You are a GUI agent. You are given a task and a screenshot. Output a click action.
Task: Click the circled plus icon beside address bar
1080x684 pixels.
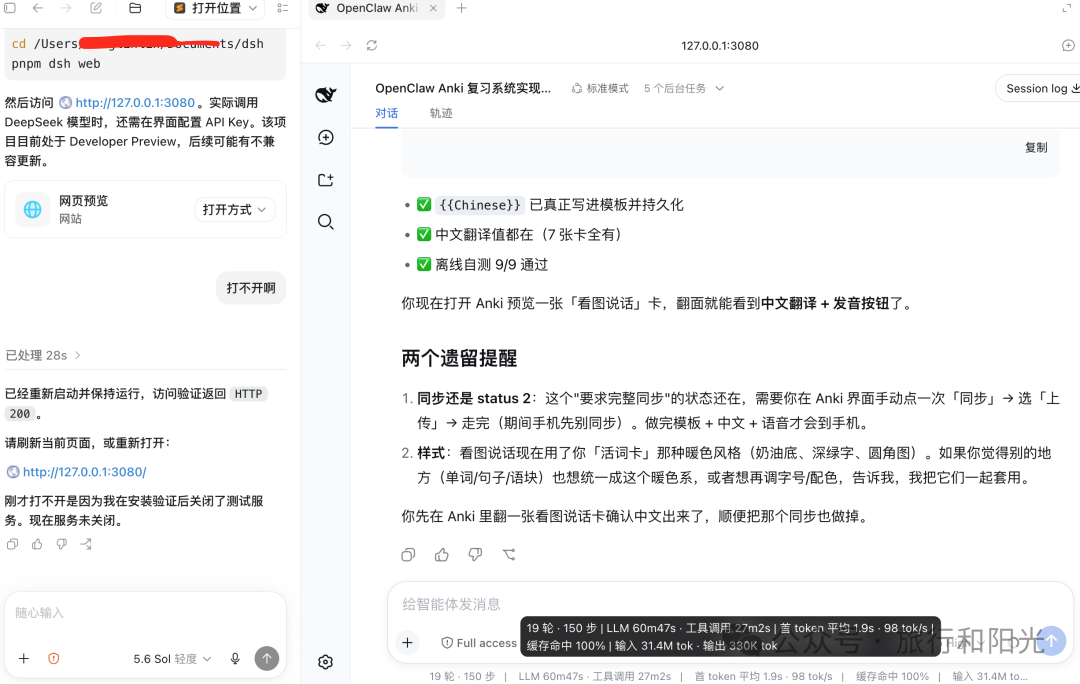1068,45
